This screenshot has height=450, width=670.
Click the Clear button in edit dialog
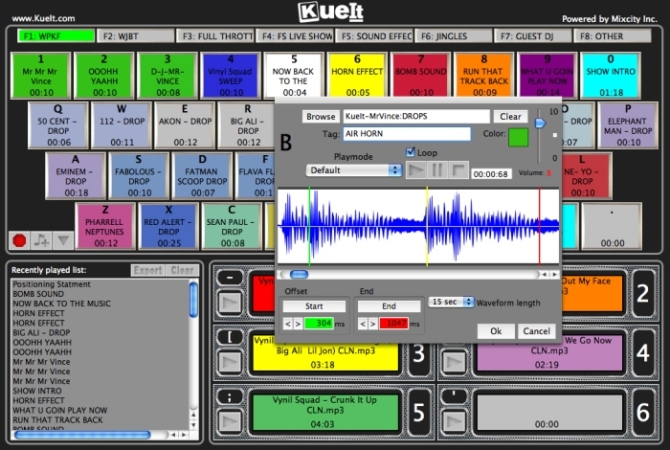tap(510, 116)
